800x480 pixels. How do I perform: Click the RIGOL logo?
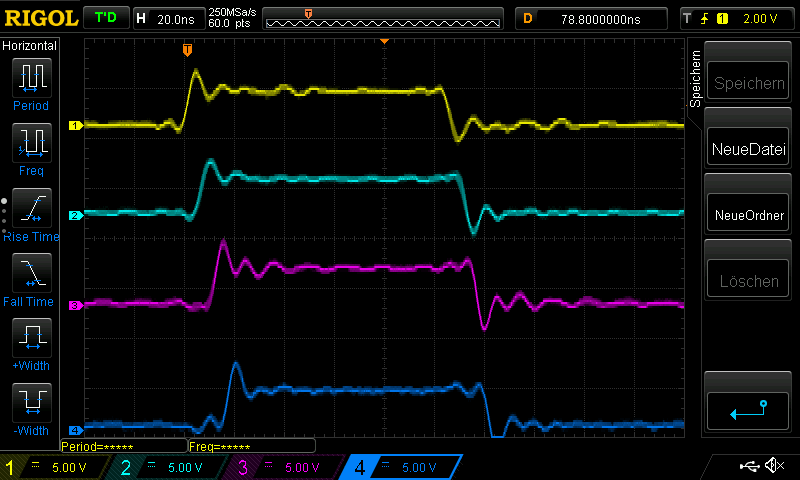coord(41,18)
